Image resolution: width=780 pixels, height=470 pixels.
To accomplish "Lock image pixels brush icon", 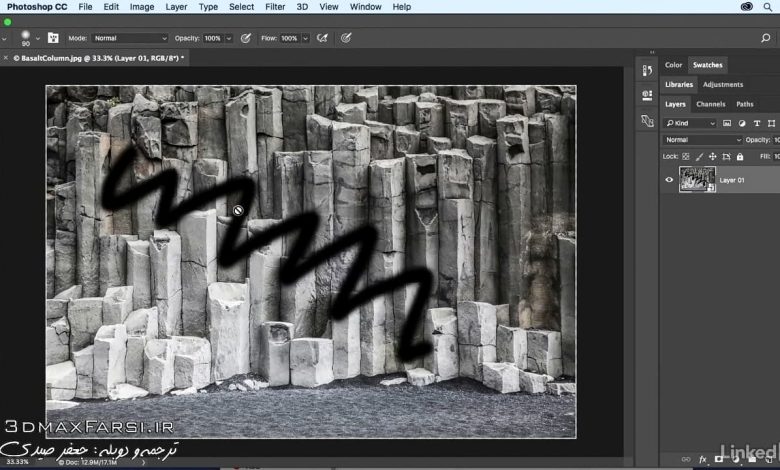I will (x=699, y=157).
